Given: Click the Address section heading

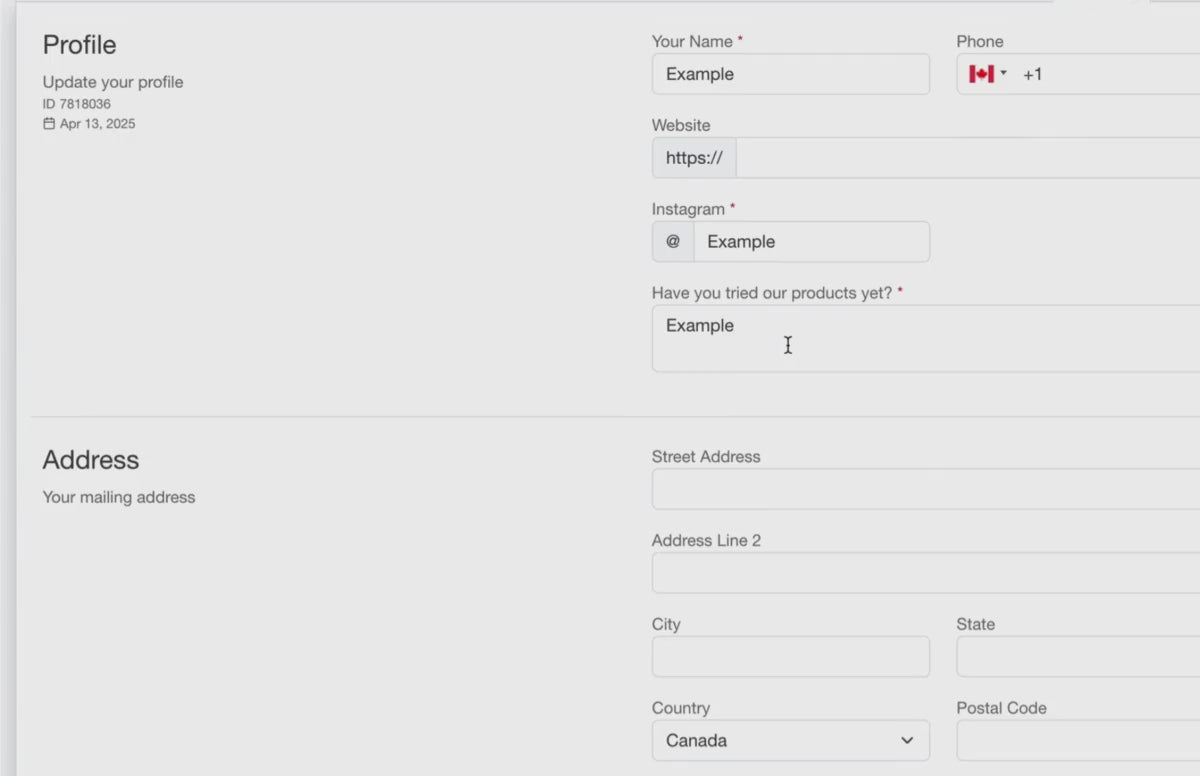Looking at the screenshot, I should pyautogui.click(x=91, y=460).
